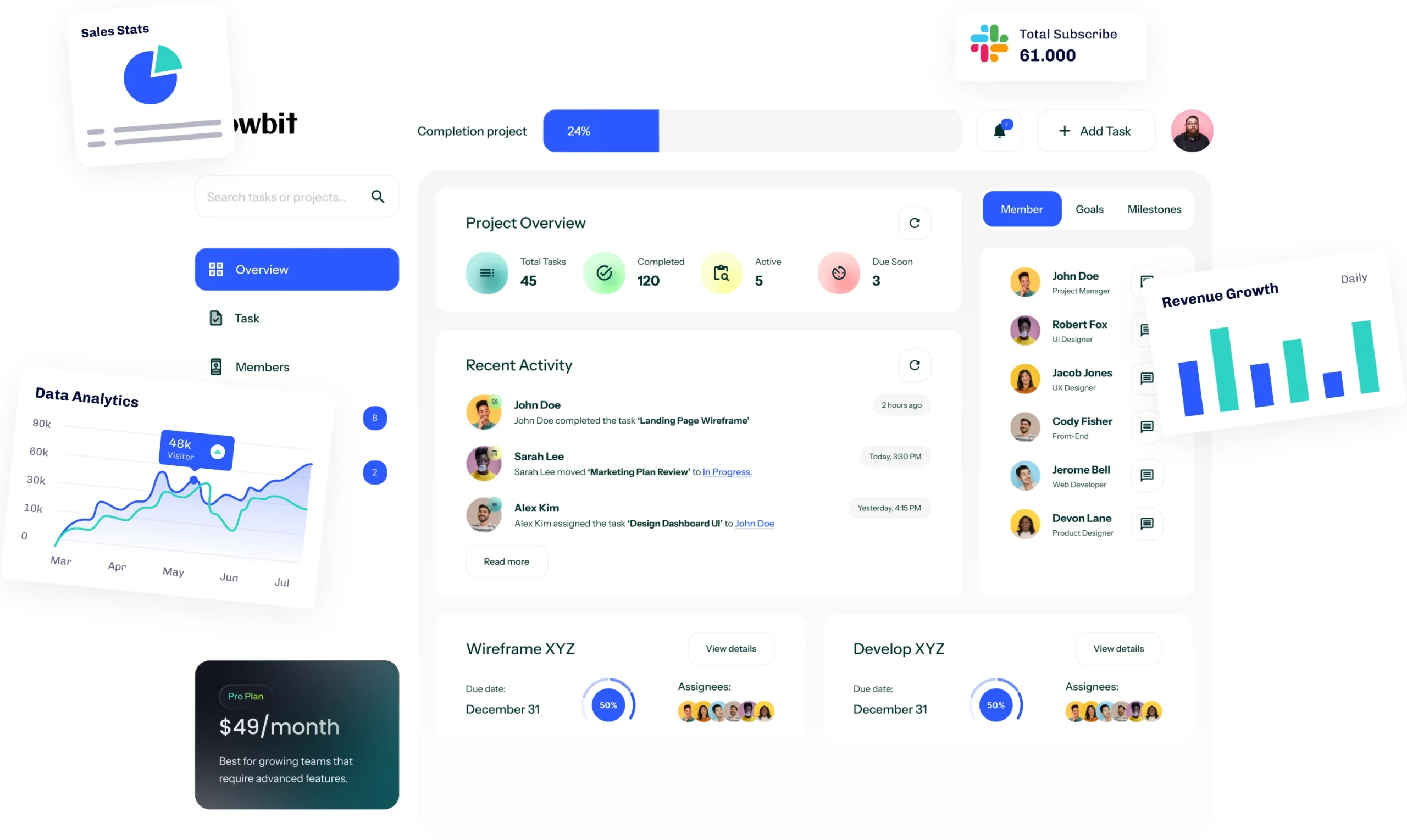
Task: Open message icon next to Jerome Bell
Action: (x=1146, y=475)
